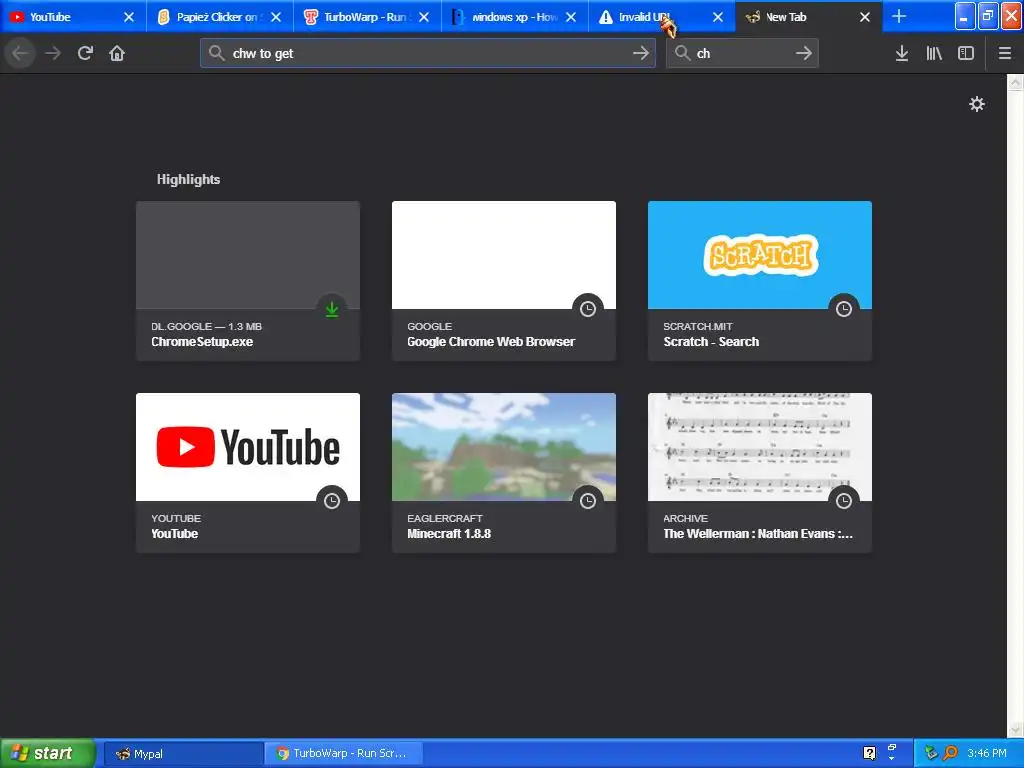This screenshot has height=768, width=1024.
Task: Open The Wellerman Nathan Evans highlight
Action: (760, 473)
